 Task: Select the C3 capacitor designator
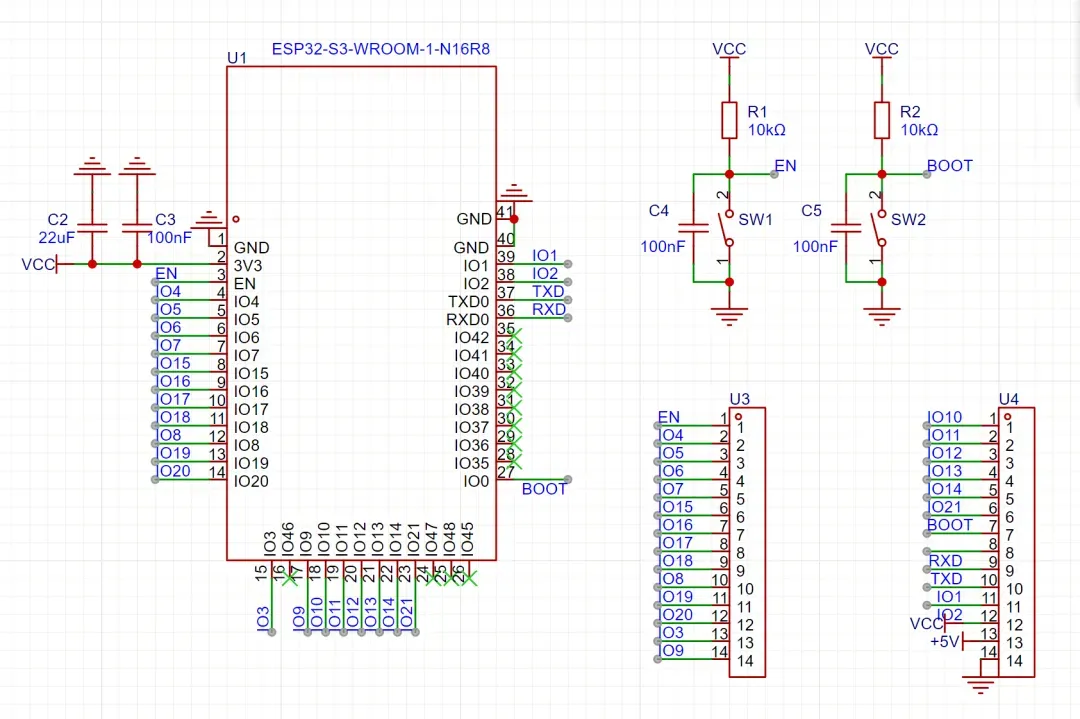pyautogui.click(x=165, y=220)
